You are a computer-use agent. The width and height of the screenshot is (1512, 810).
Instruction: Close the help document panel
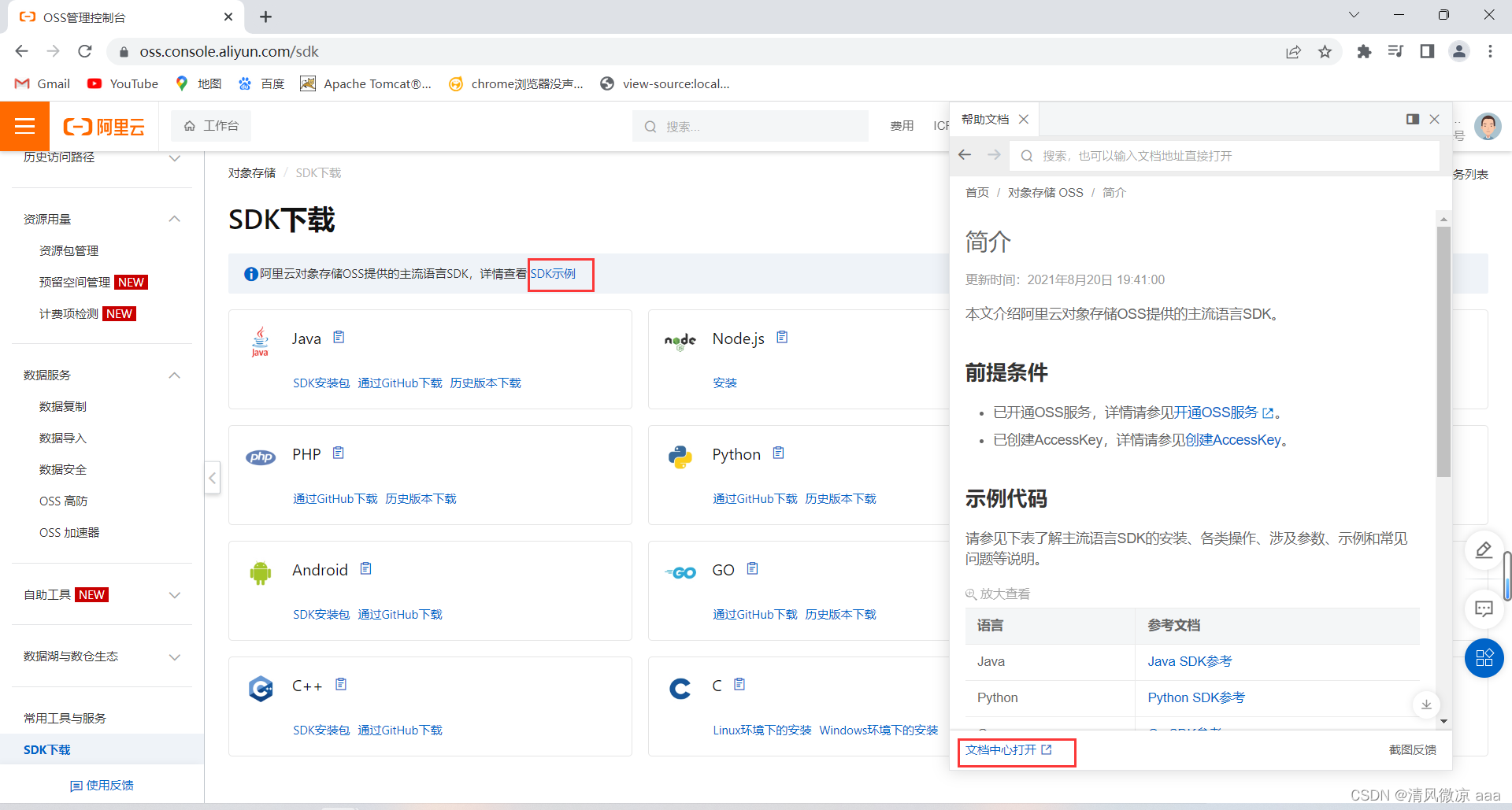[1435, 119]
